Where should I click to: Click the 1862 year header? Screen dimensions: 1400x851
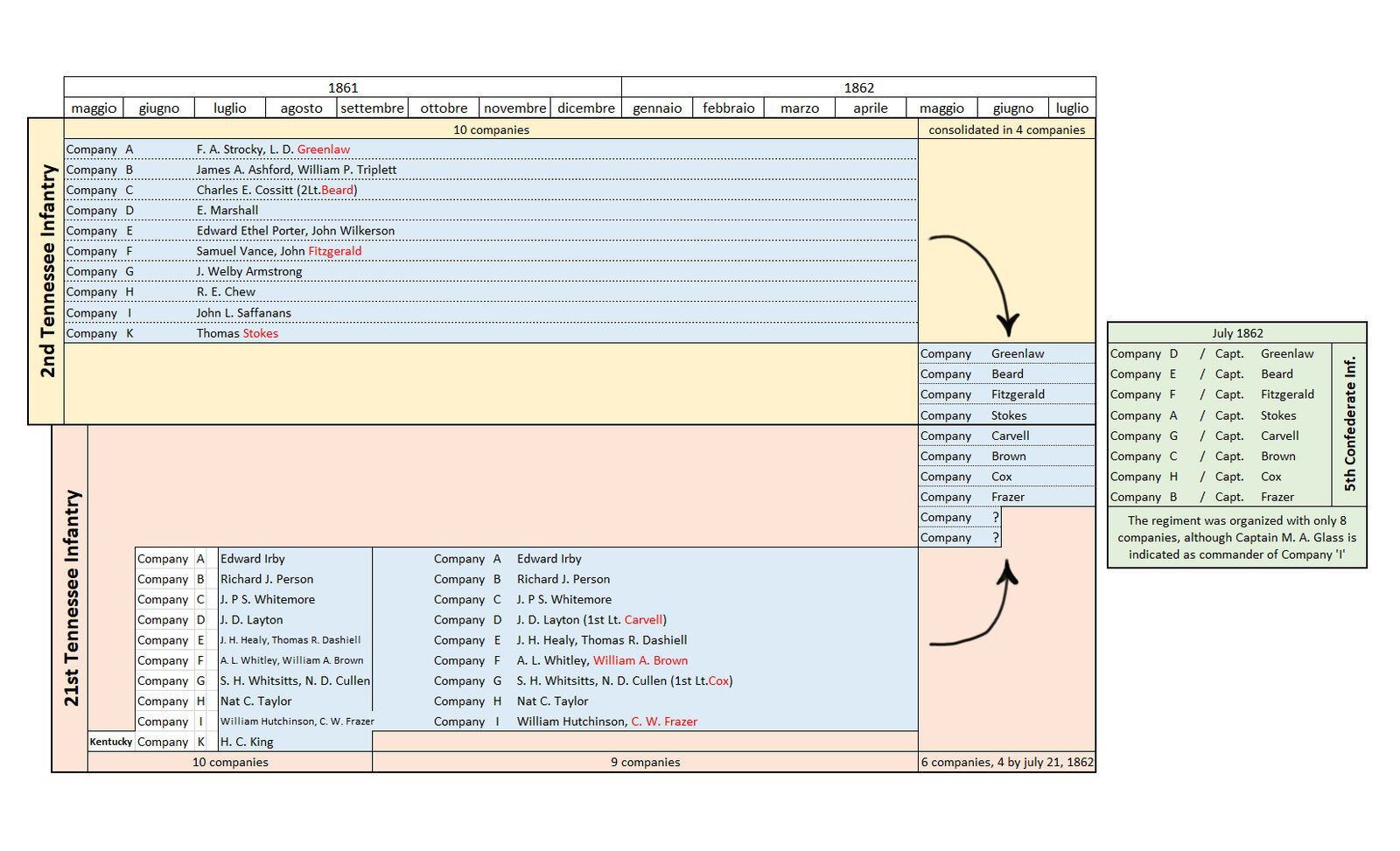[x=858, y=87]
